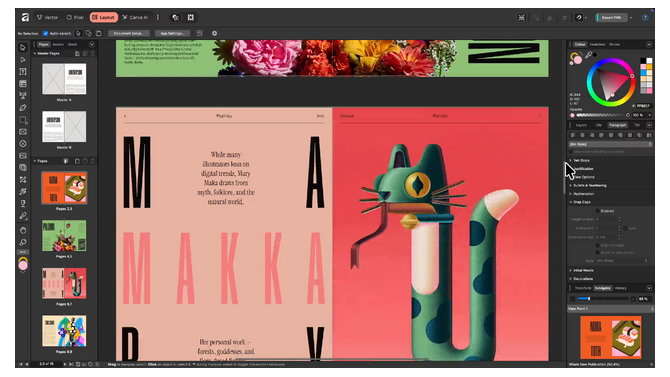Click the swap fill and stroke arrow icon
The image size is (670, 377).
click(581, 54)
